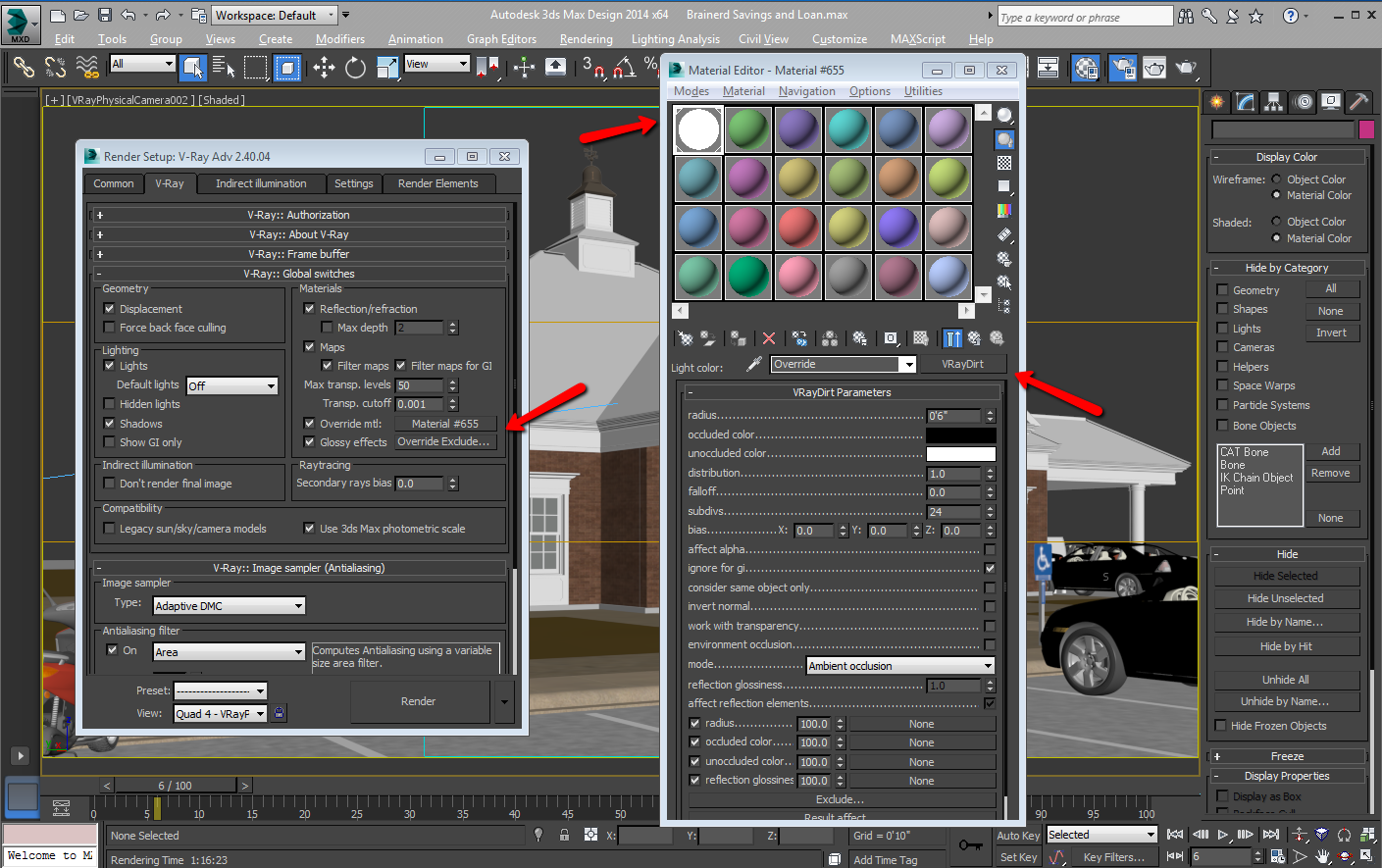This screenshot has height=868, width=1382.
Task: Click the red X Reset Map icon
Action: tap(769, 338)
